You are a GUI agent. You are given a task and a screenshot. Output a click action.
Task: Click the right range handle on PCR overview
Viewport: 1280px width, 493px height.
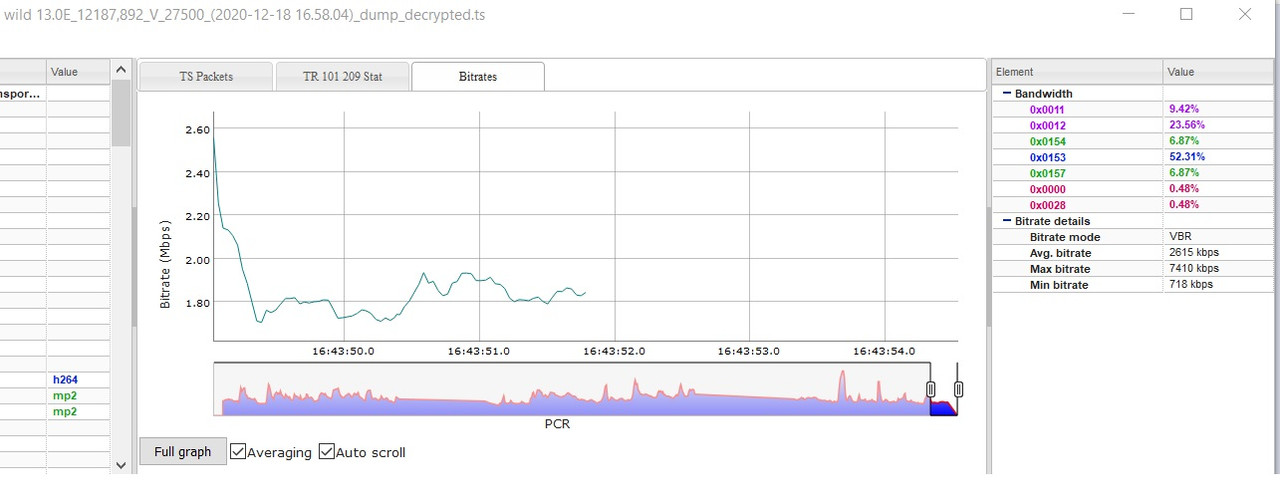click(958, 390)
